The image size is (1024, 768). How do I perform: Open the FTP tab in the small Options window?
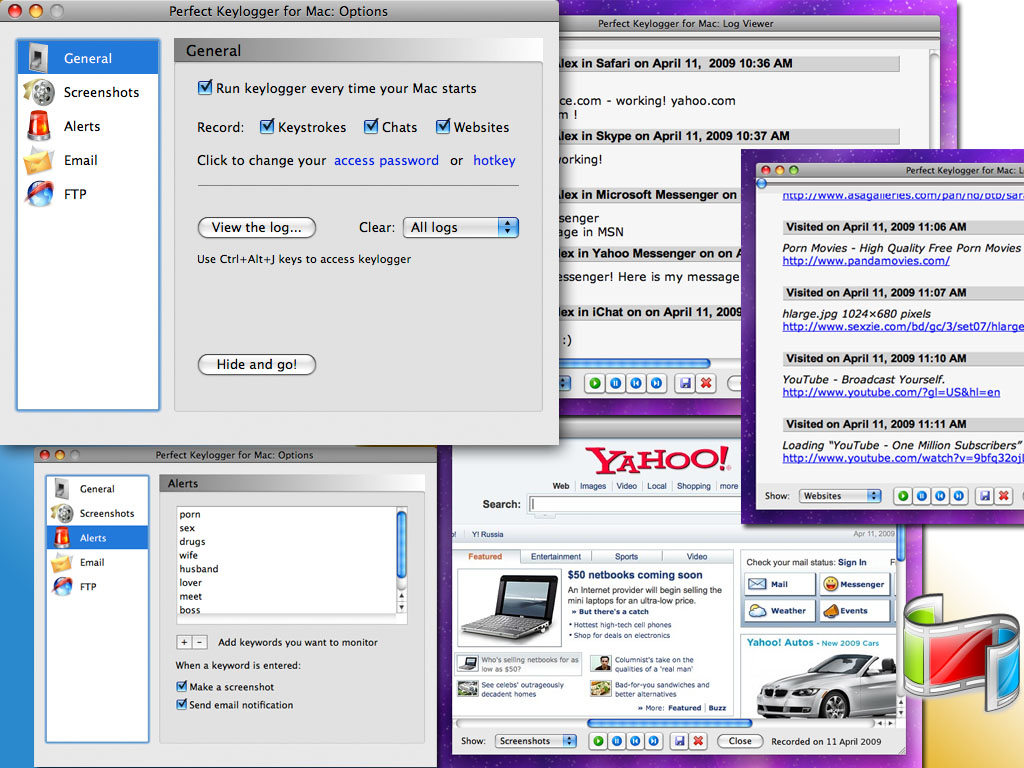click(97, 586)
